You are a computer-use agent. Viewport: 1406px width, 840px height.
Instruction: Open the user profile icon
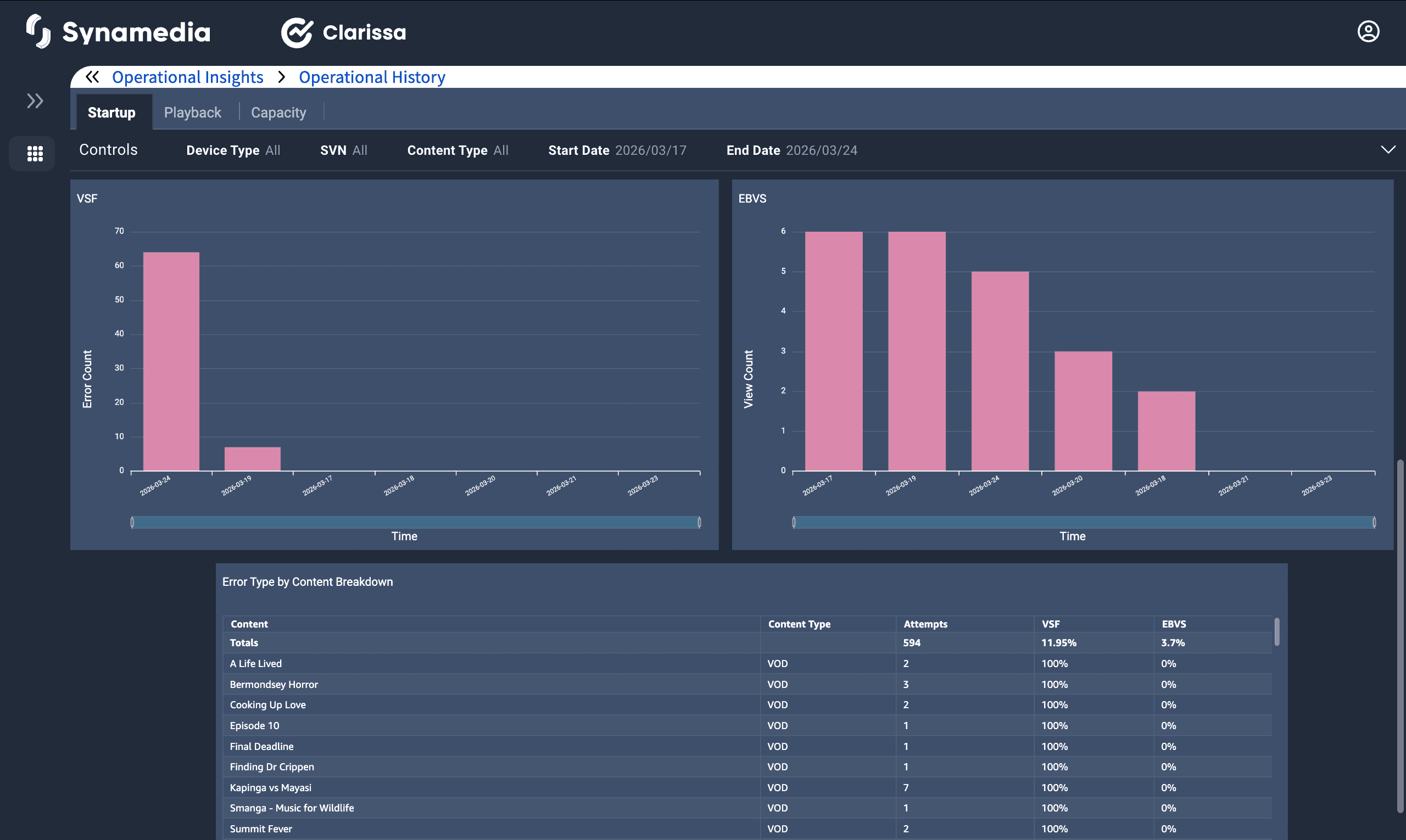point(1368,31)
